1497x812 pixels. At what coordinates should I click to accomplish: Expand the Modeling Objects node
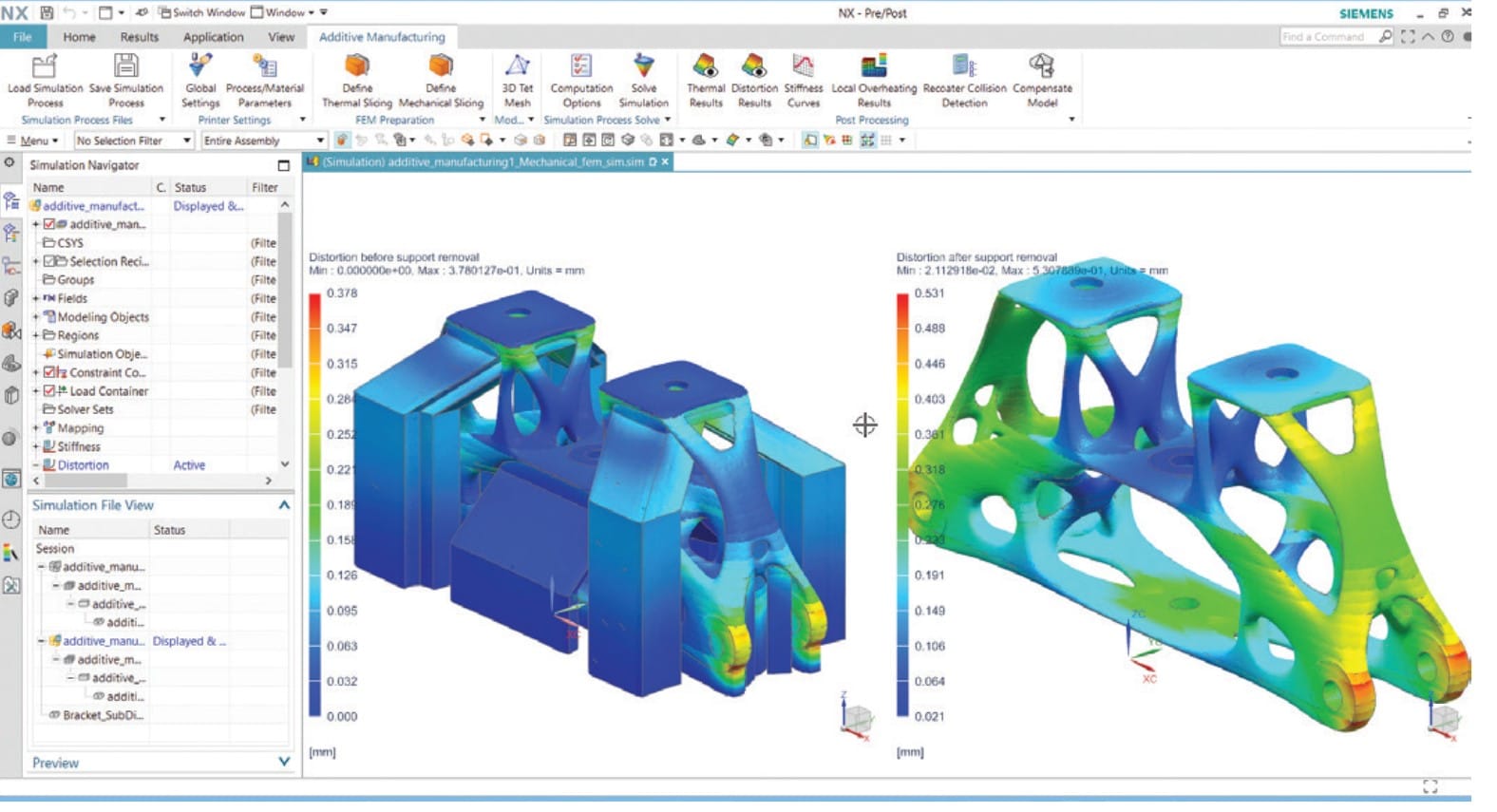(x=36, y=317)
